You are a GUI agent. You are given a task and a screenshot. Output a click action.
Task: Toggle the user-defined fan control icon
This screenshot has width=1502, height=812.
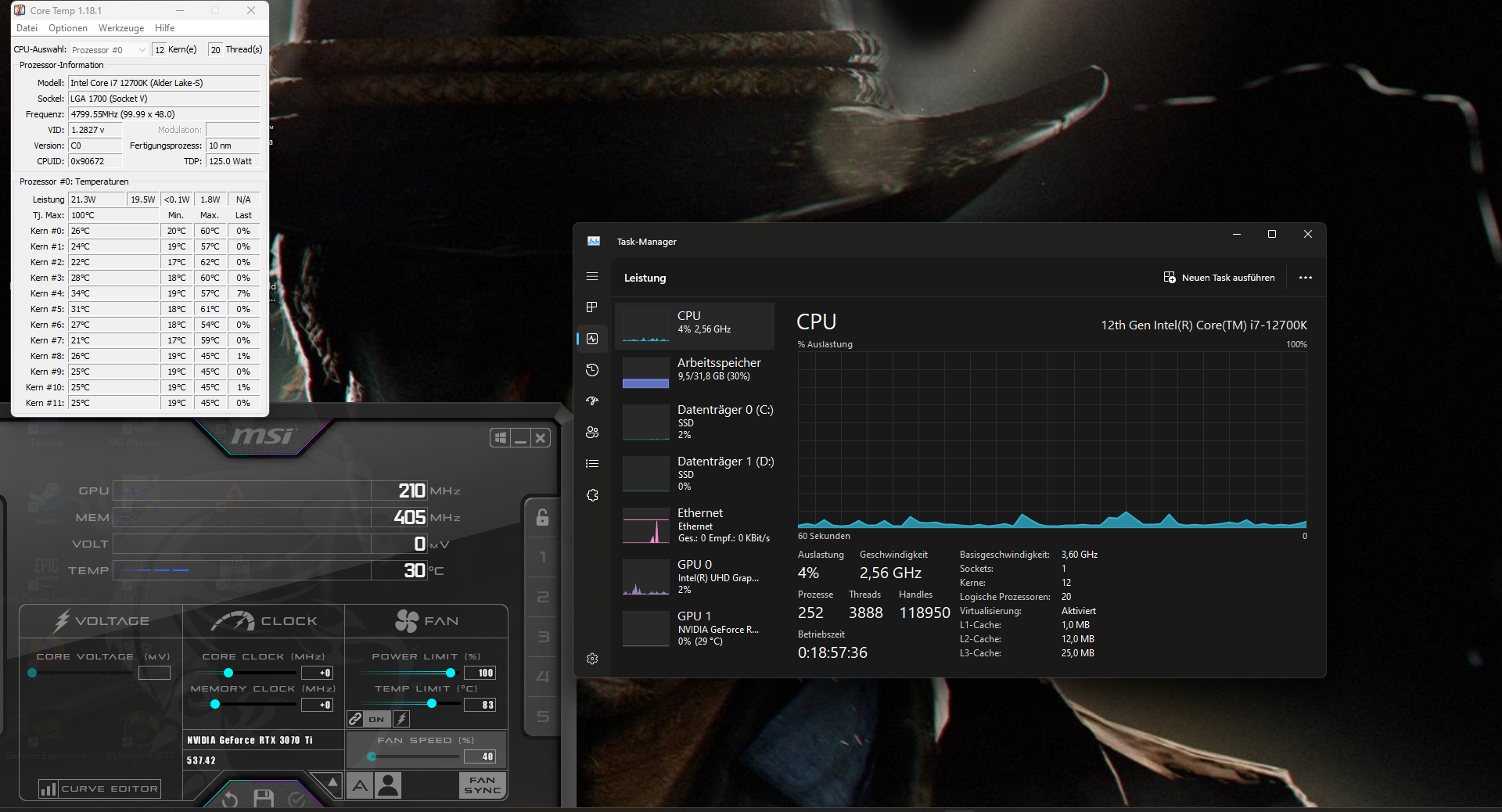pyautogui.click(x=388, y=785)
